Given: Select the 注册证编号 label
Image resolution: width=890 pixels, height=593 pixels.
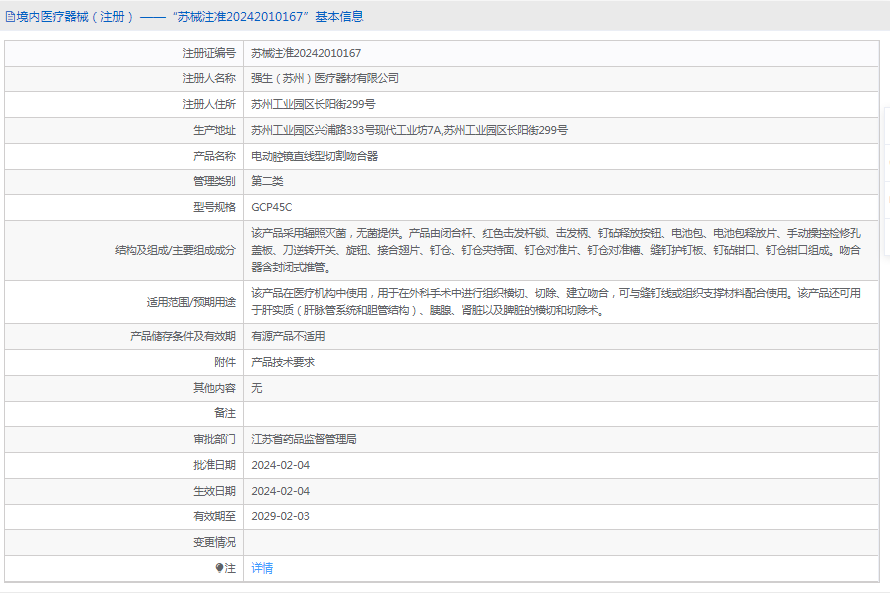Looking at the screenshot, I should pos(209,53).
